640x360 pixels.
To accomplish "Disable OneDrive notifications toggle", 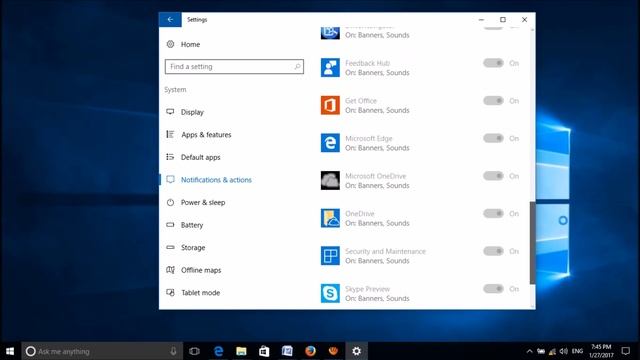I will click(x=493, y=213).
